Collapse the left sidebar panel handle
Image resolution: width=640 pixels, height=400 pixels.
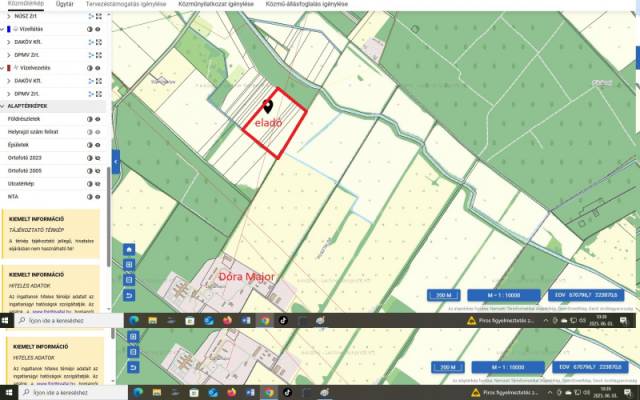(x=115, y=160)
